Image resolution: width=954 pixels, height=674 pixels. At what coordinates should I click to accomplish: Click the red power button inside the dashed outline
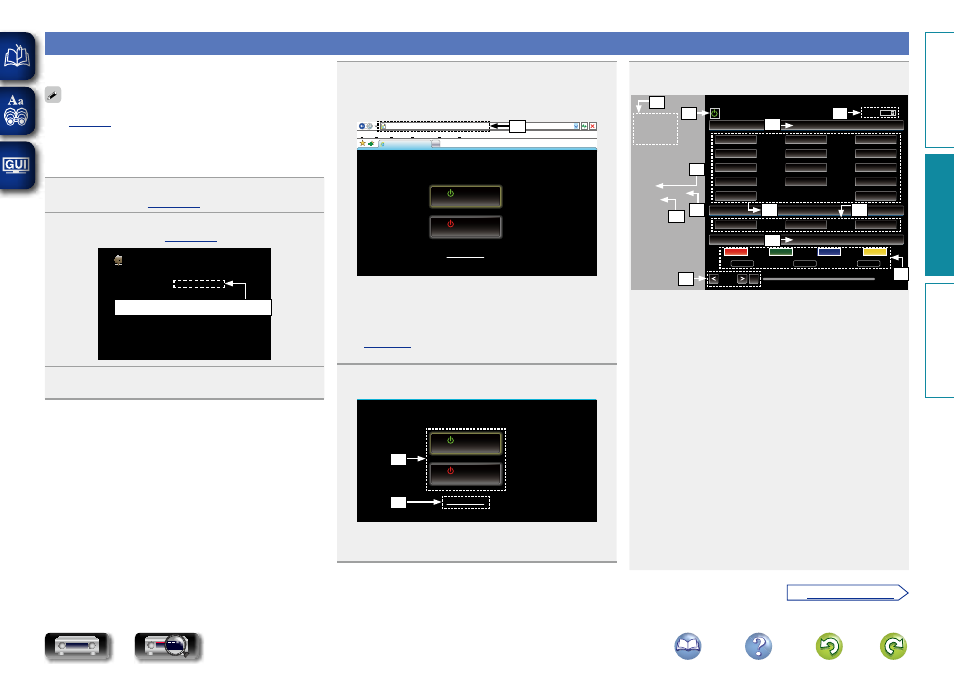point(465,474)
